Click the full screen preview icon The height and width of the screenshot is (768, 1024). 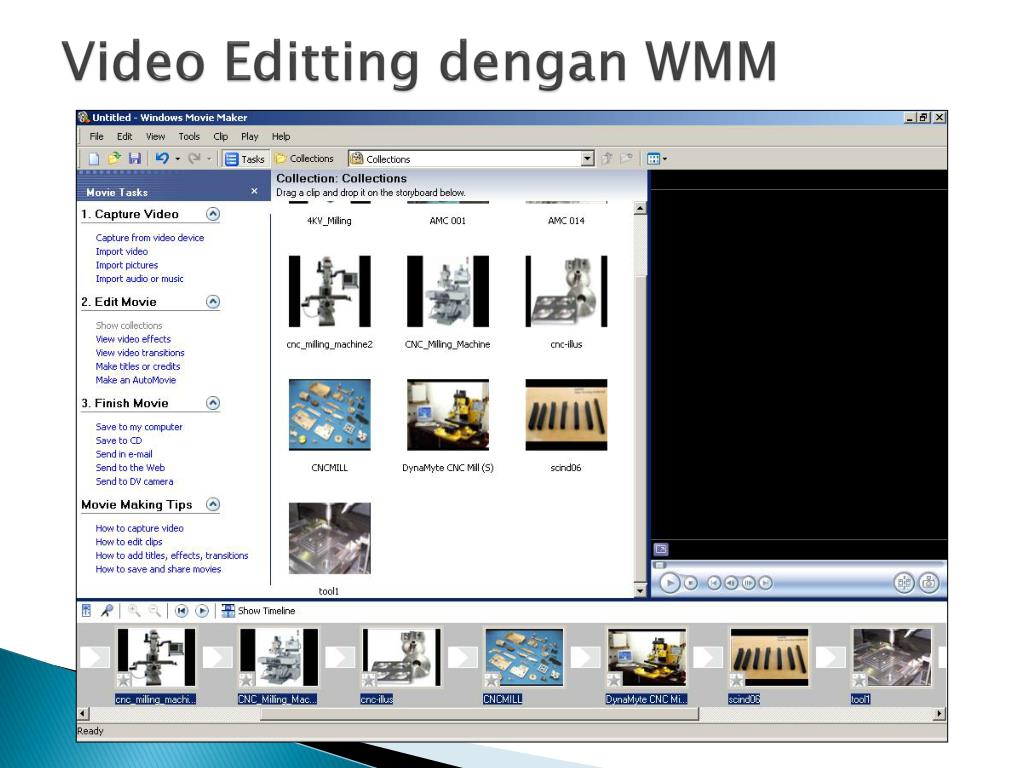[661, 549]
